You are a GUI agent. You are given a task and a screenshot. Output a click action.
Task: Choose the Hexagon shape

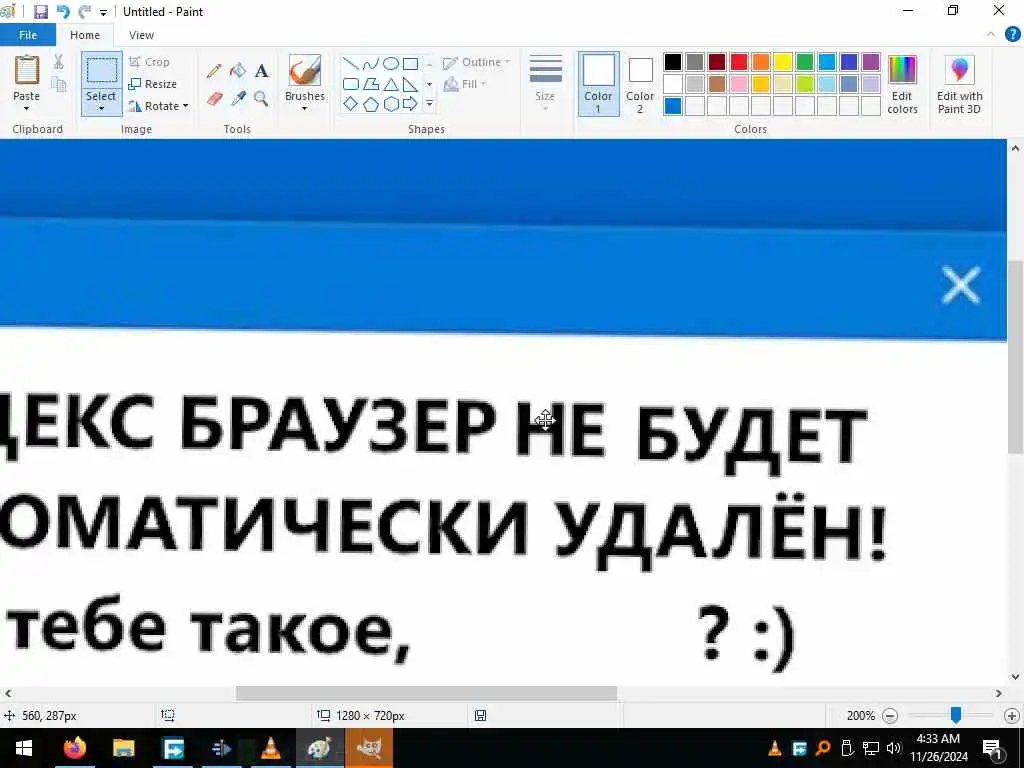[x=391, y=104]
